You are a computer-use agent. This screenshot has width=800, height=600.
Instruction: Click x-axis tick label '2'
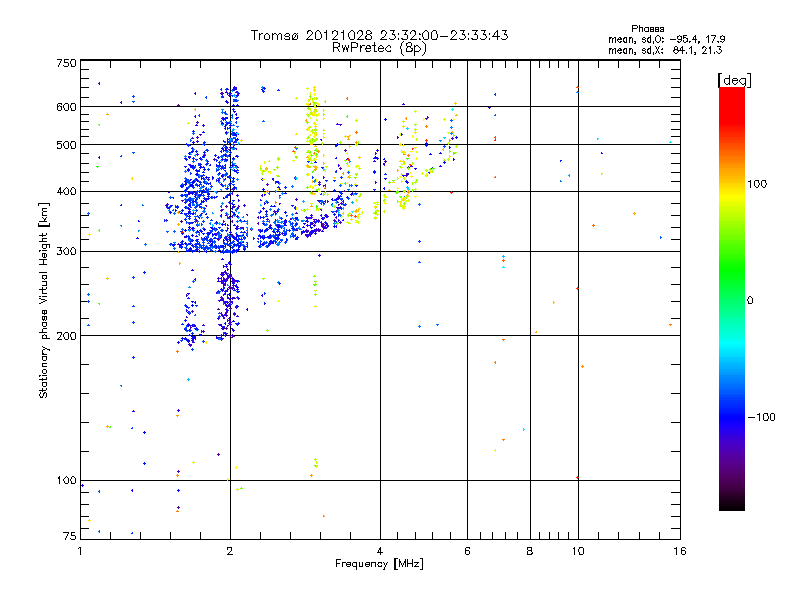click(230, 551)
